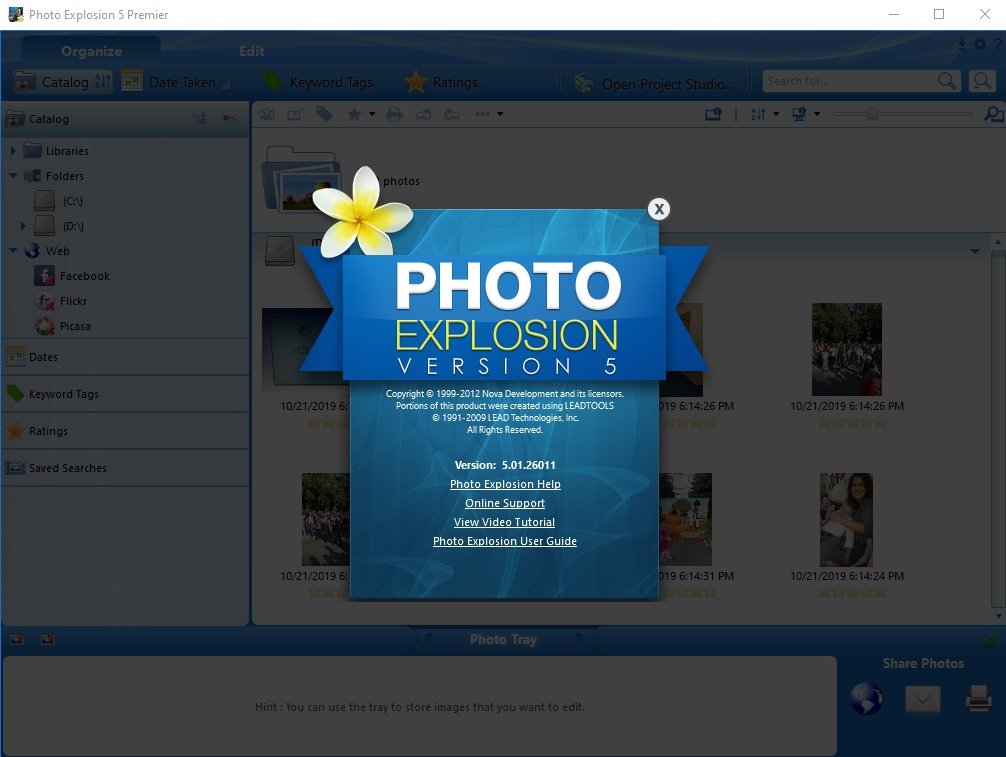The image size is (1006, 757).
Task: Click the scrollbar up arrow in photo browser
Action: click(998, 242)
